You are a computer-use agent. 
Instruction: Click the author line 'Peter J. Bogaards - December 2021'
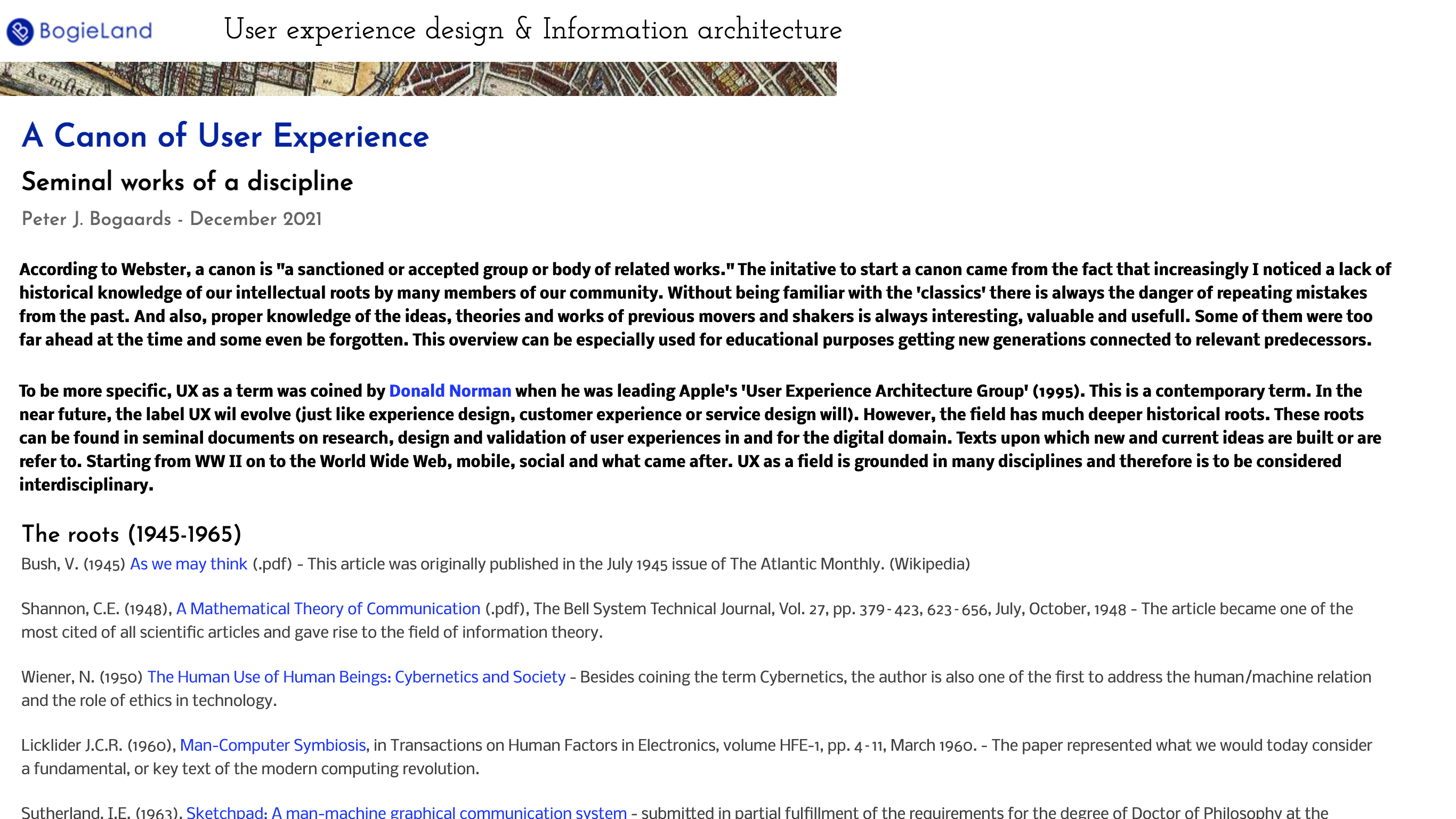171,220
